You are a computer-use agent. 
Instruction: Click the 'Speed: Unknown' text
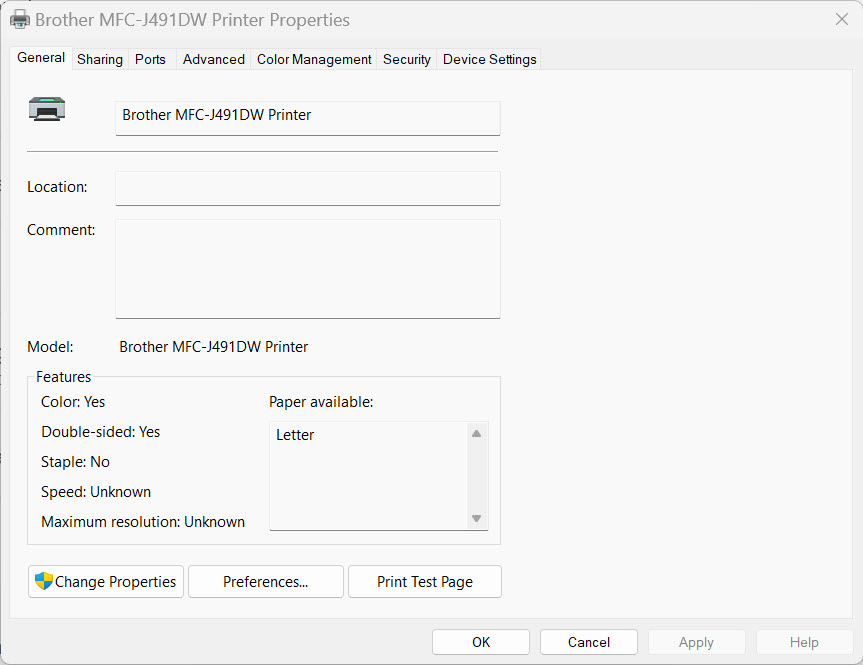point(96,492)
